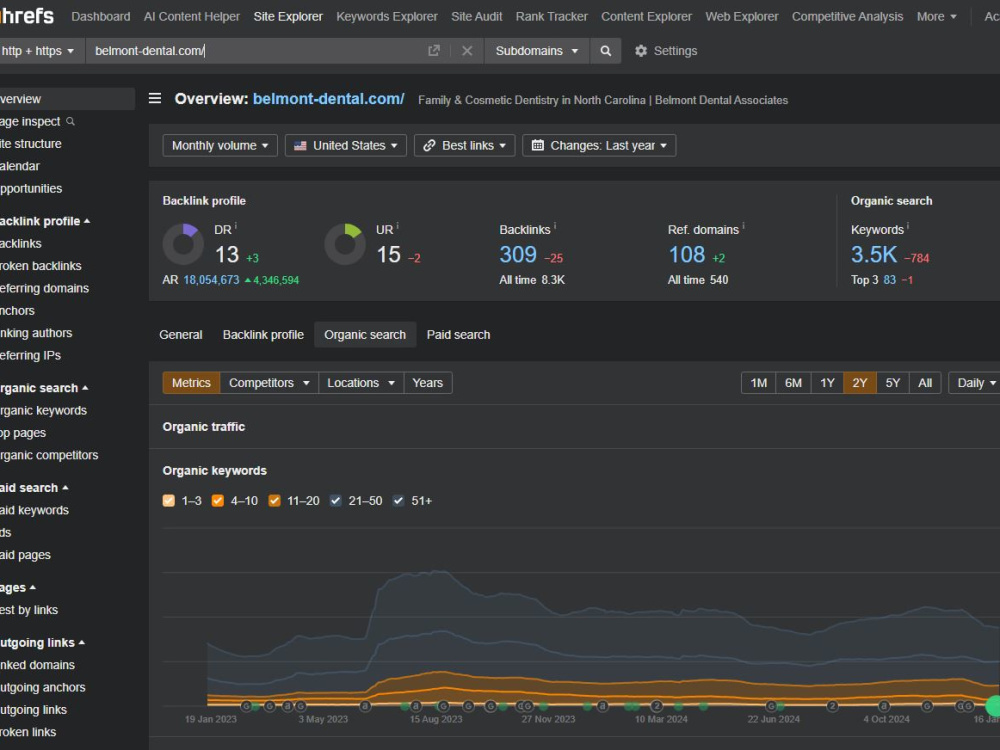This screenshot has width=1000, height=750.
Task: Click the magnifier search button
Action: tap(605, 50)
